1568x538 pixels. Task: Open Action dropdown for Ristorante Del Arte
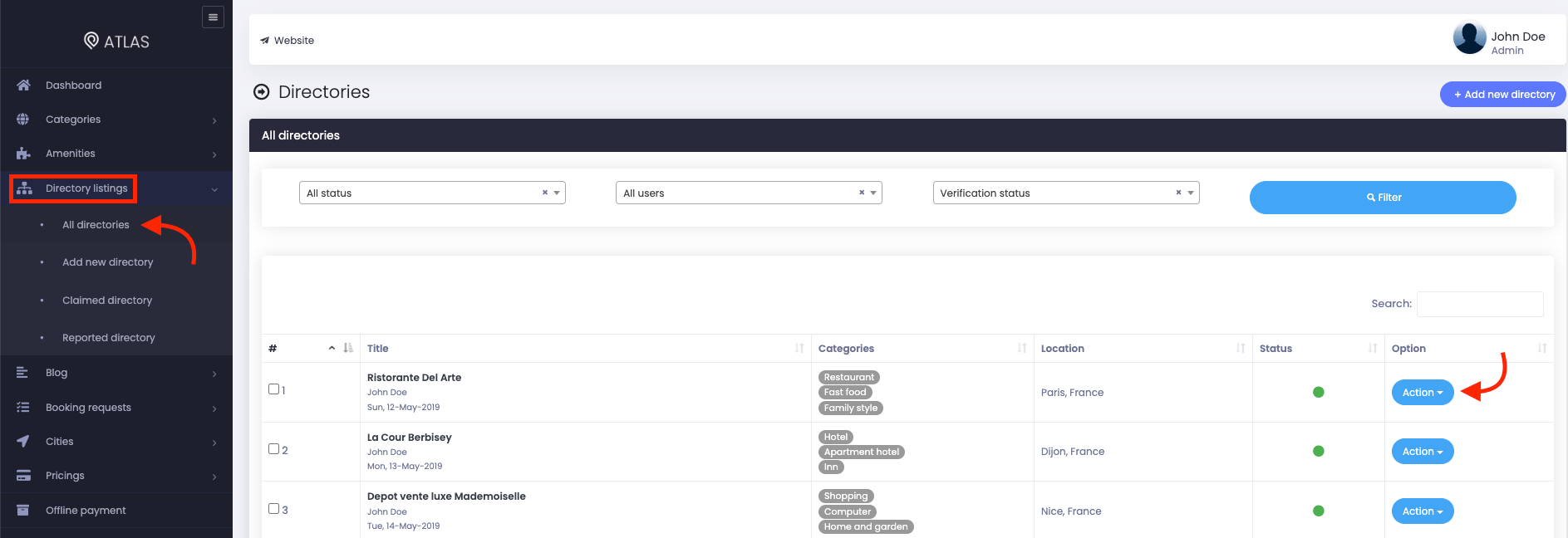(x=1423, y=393)
